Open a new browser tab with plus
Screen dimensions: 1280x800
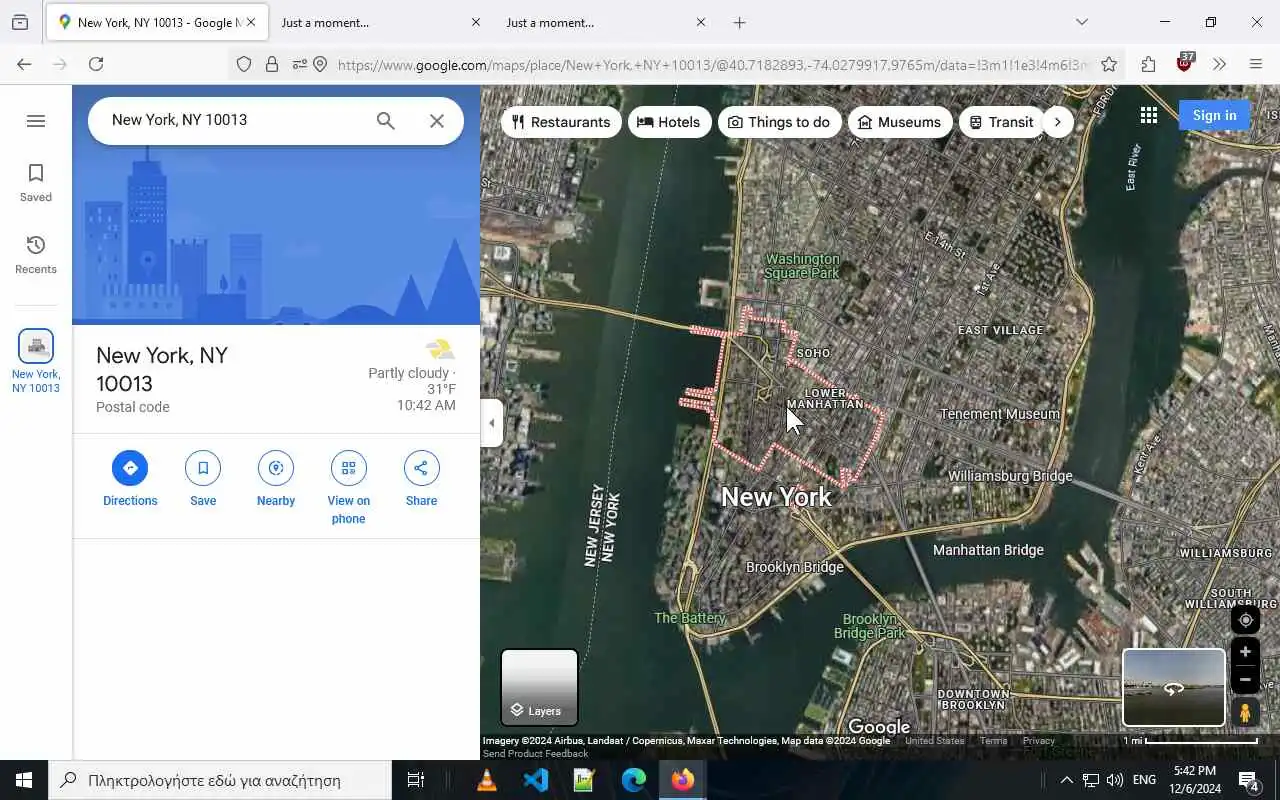739,22
